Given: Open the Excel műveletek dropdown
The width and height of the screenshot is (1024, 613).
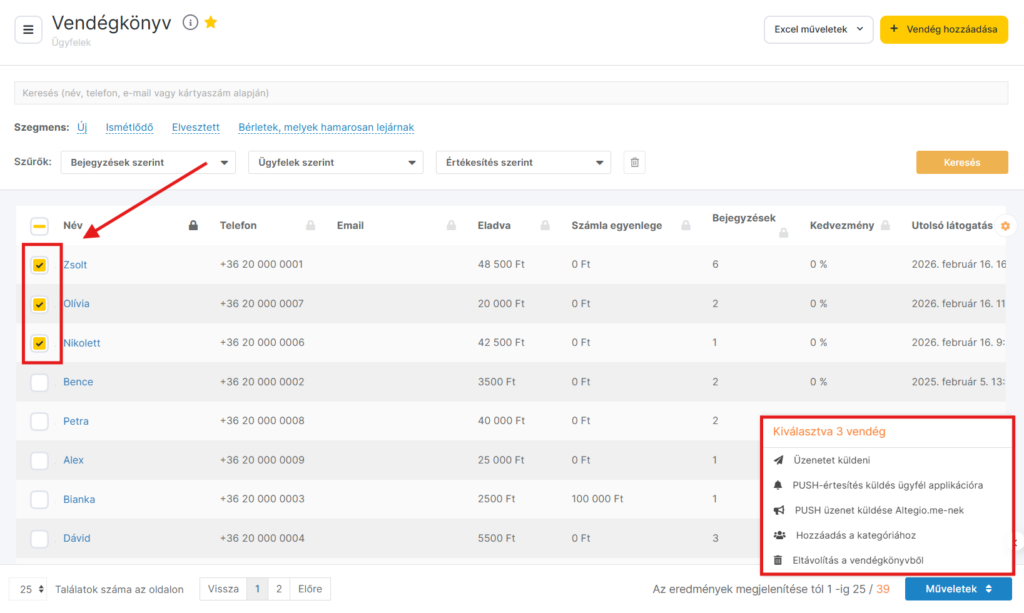Looking at the screenshot, I should pyautogui.click(x=818, y=30).
